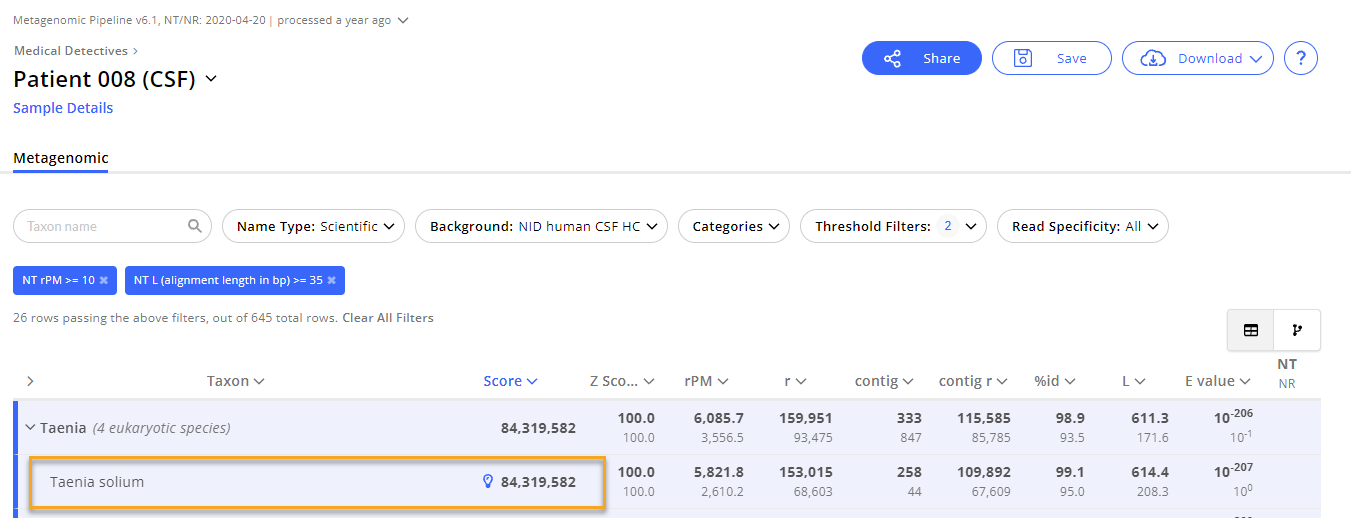Click Taenia solium contig r value 109,892
The image size is (1351, 518).
coord(983,472)
